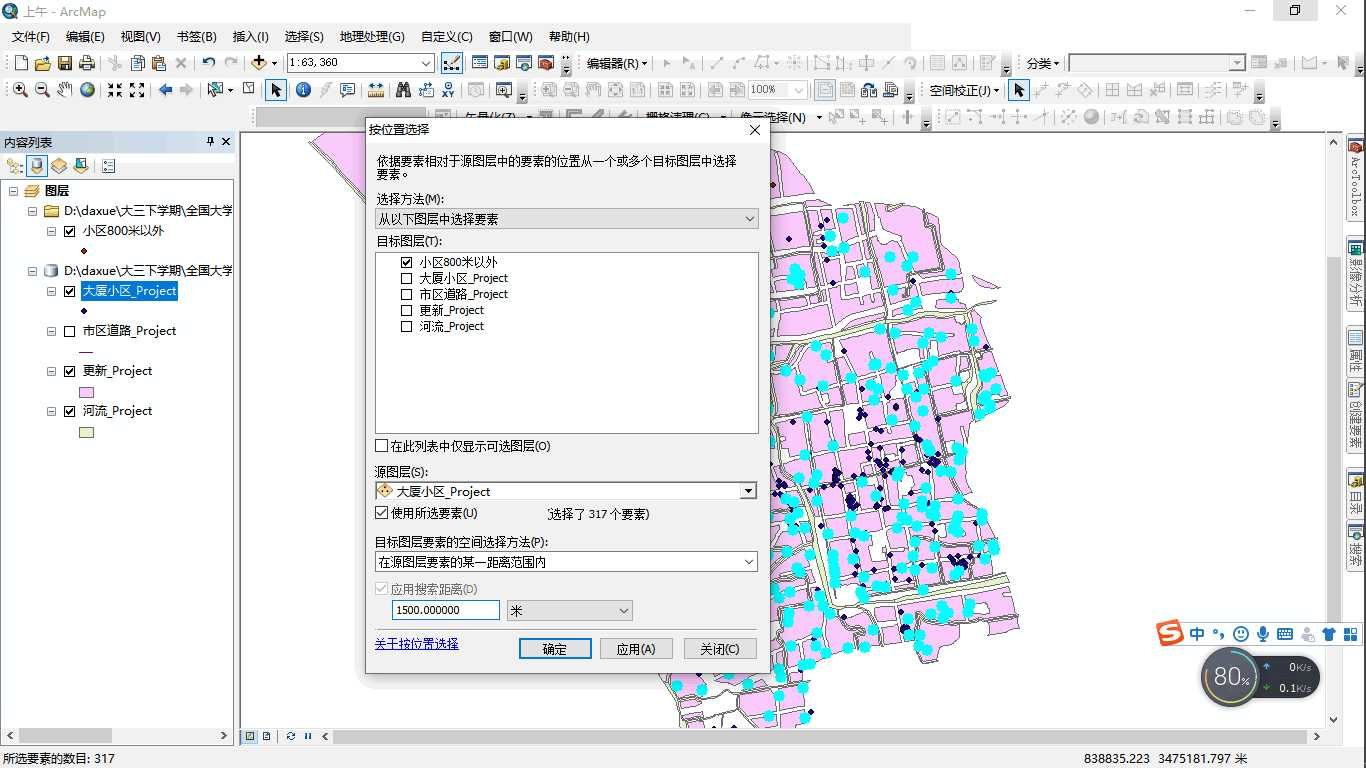Open the 地理处理(G) menu
Screen dimensions: 1366x768
(x=372, y=36)
